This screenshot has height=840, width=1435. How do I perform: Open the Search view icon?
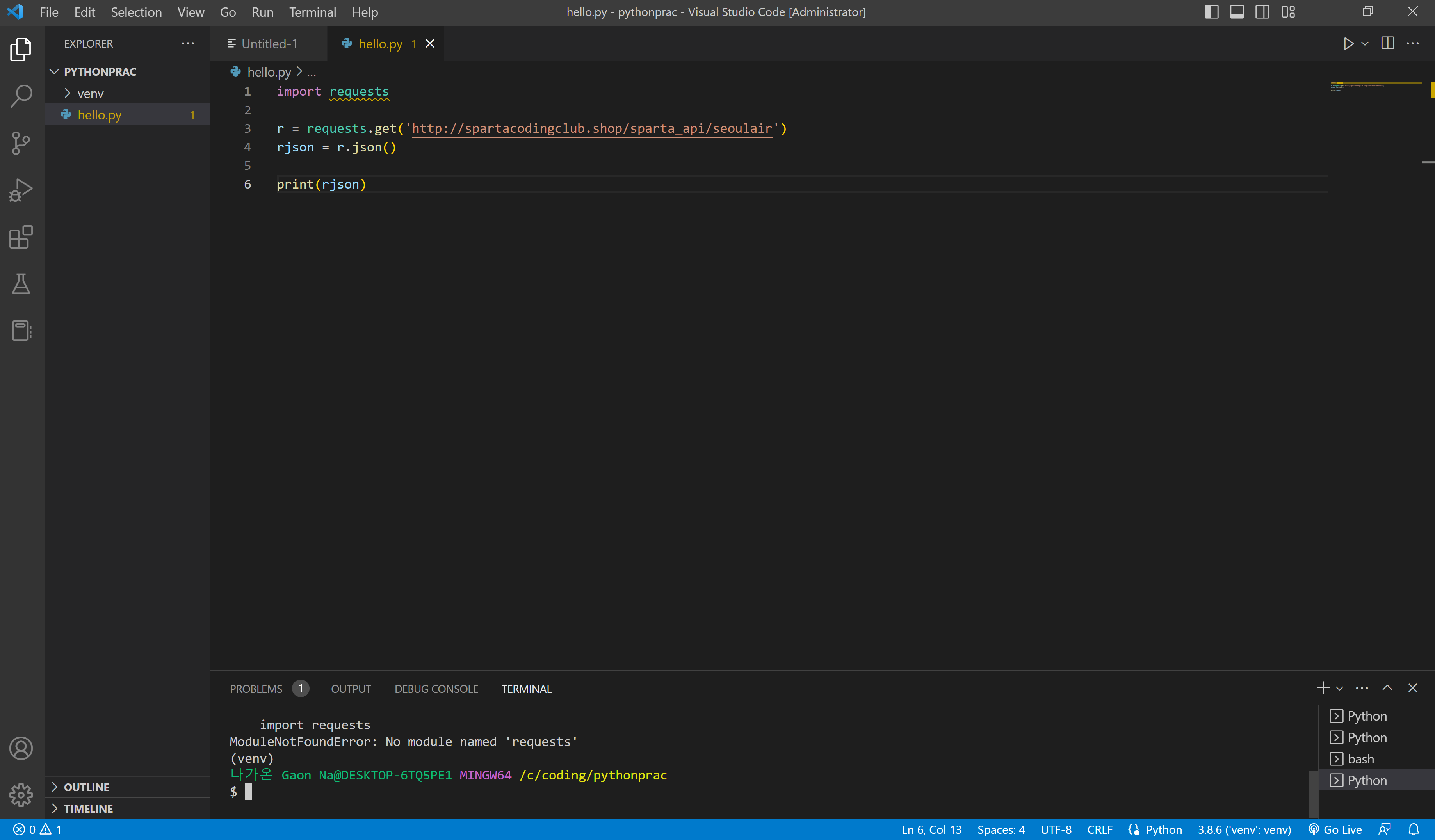(x=21, y=96)
